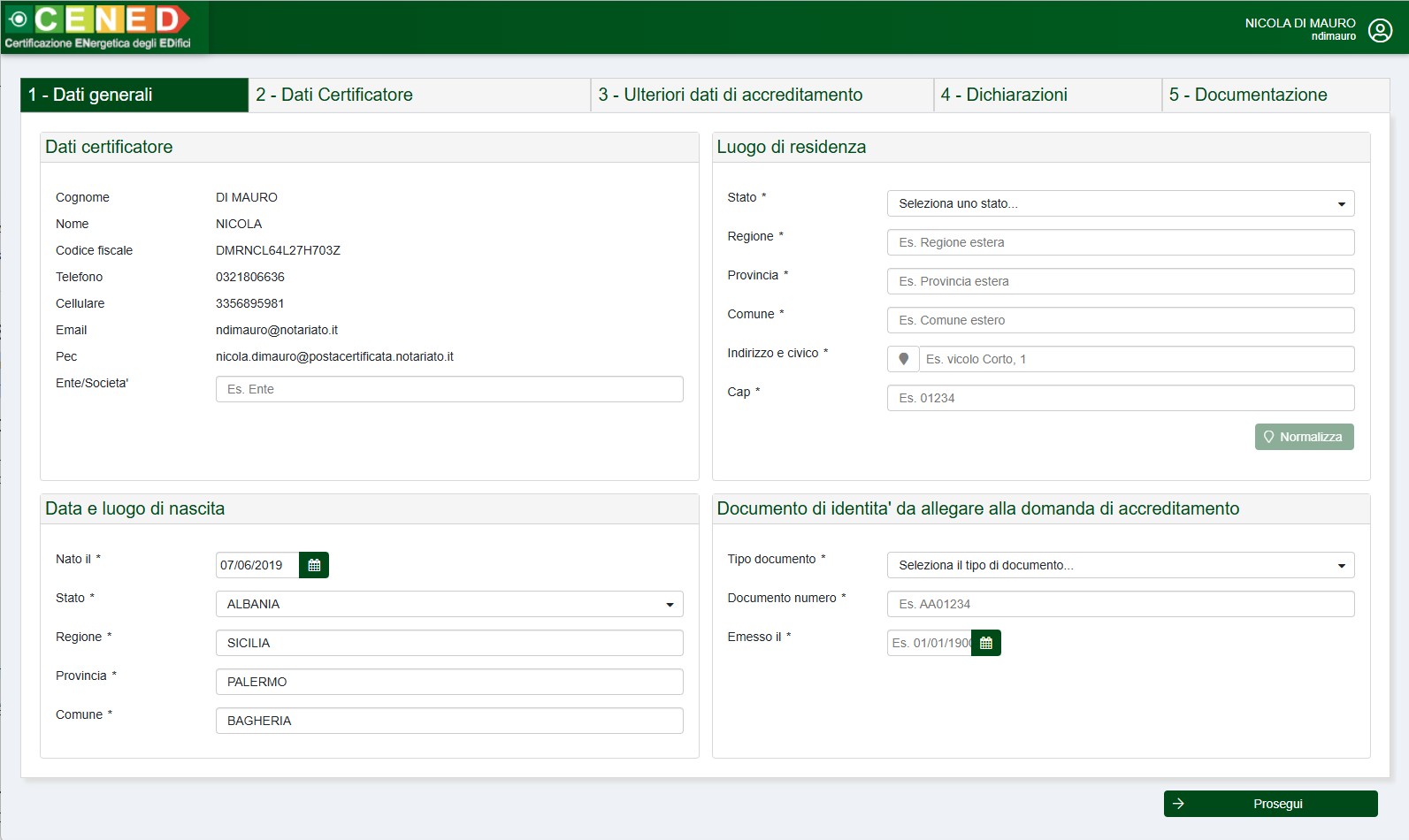This screenshot has height=840, width=1409.
Task: Open the Emesso il calendar picker
Action: (x=986, y=643)
